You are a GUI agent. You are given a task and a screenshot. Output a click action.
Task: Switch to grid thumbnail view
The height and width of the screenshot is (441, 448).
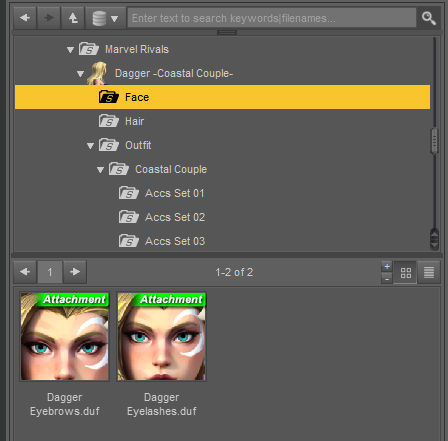point(405,273)
